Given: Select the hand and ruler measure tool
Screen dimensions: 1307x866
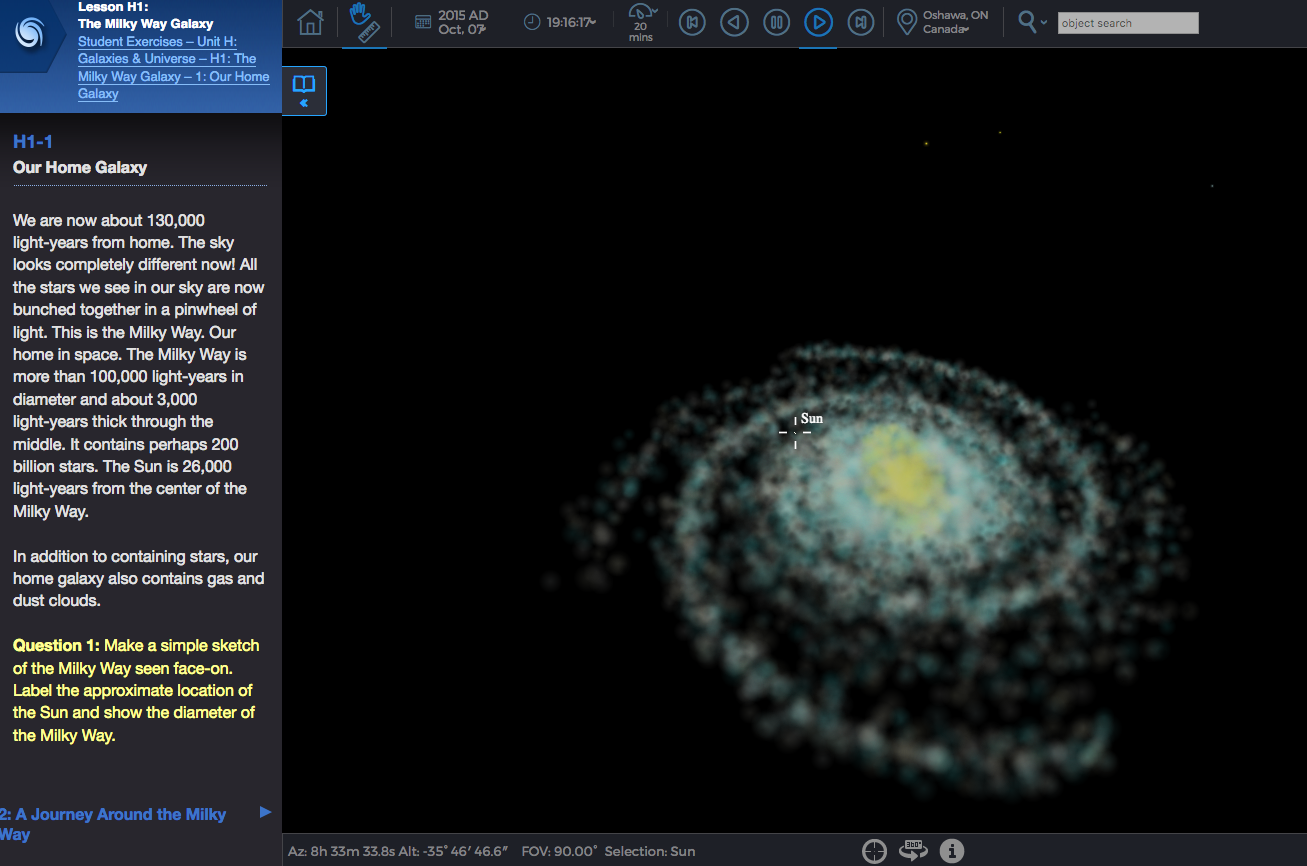Looking at the screenshot, I should click(363, 22).
